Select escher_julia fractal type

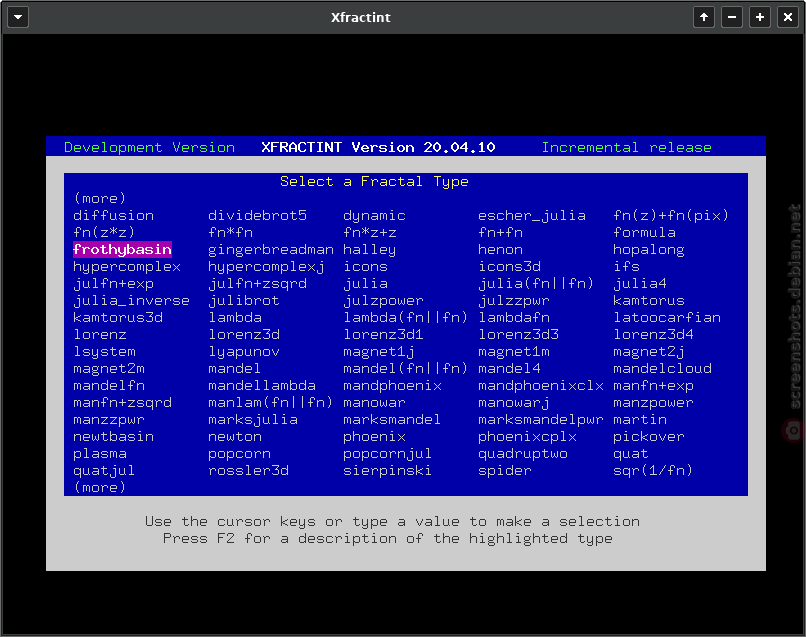[532, 215]
